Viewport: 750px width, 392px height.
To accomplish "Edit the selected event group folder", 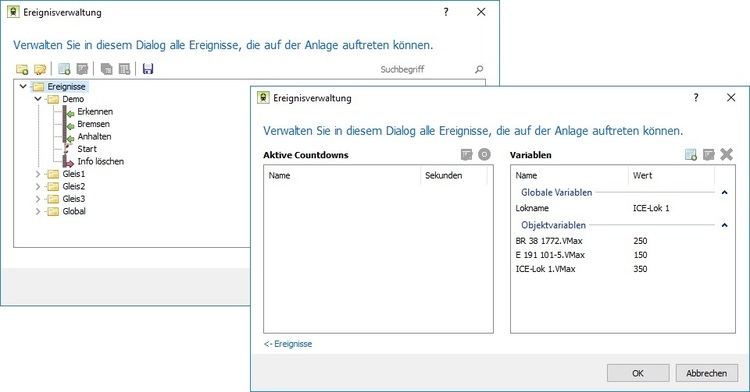I will (x=40, y=69).
